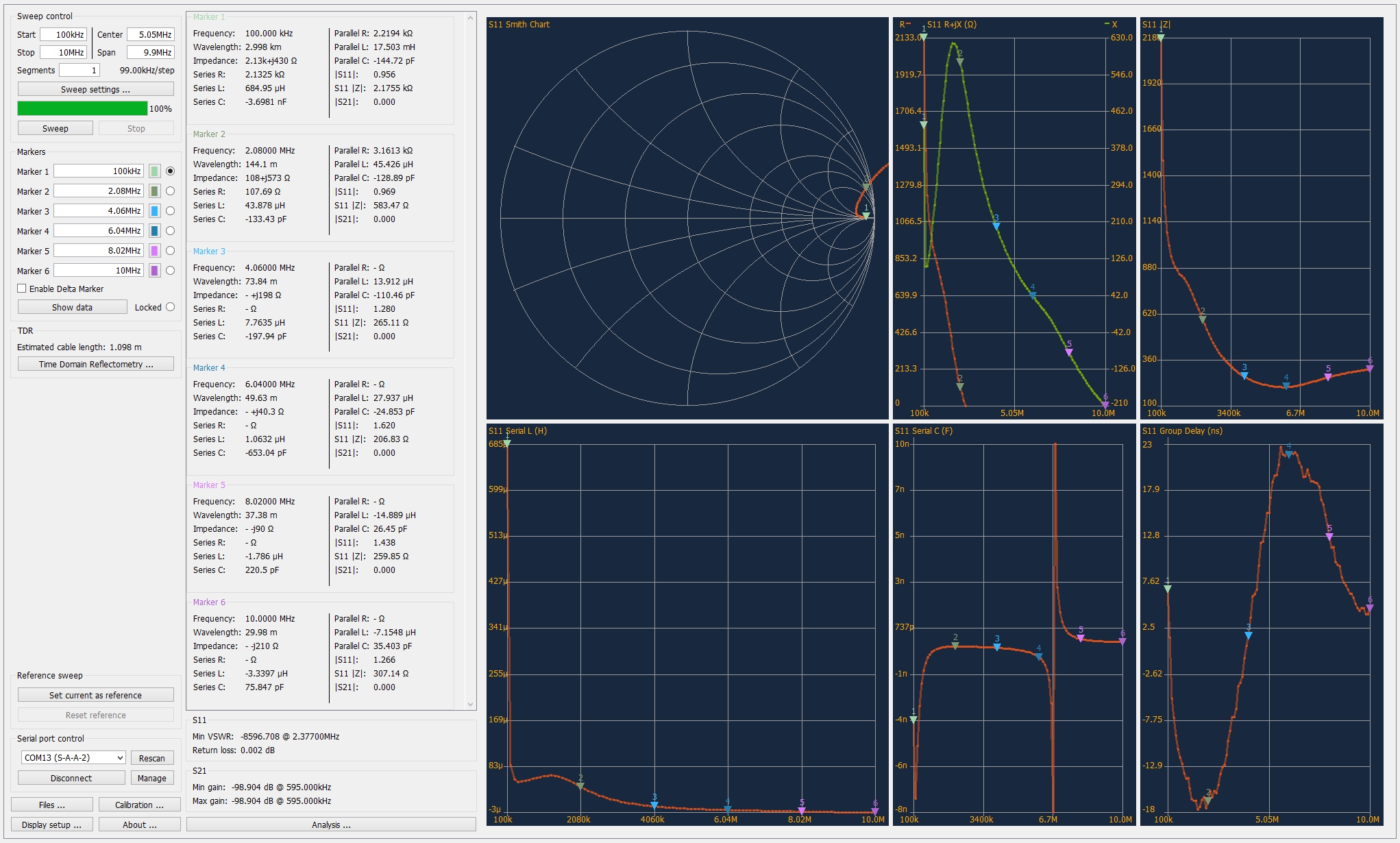Open the Calibration window
Screen dimensions: 1400x843
click(139, 805)
